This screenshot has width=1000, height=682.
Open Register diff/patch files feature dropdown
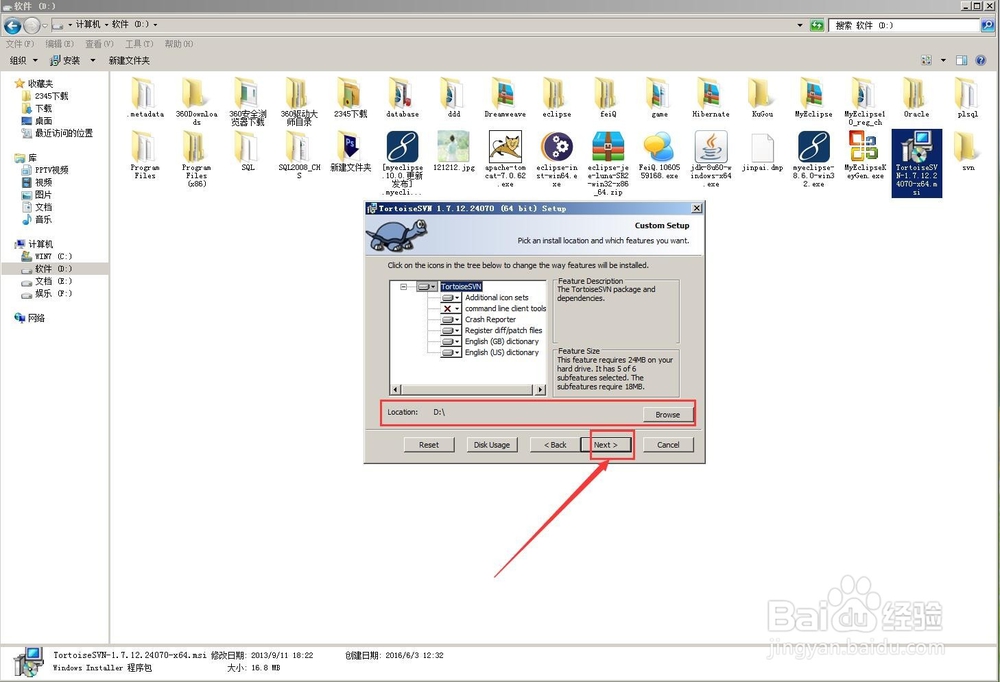(x=451, y=330)
